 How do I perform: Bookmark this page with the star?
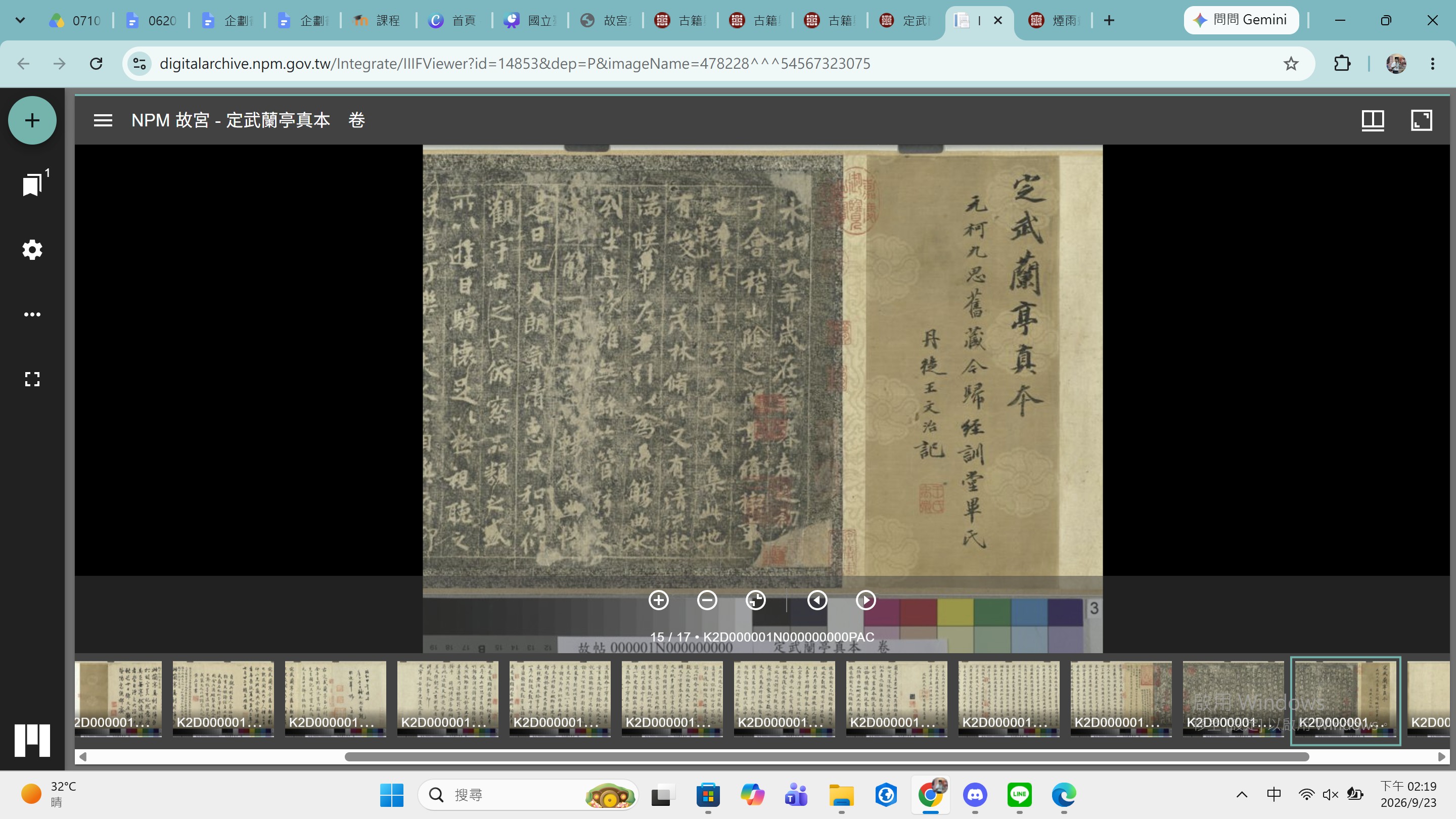(x=1291, y=63)
